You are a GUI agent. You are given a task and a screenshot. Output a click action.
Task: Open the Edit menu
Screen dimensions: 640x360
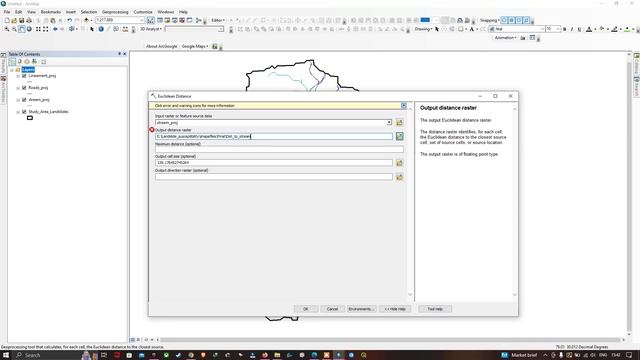pos(19,12)
